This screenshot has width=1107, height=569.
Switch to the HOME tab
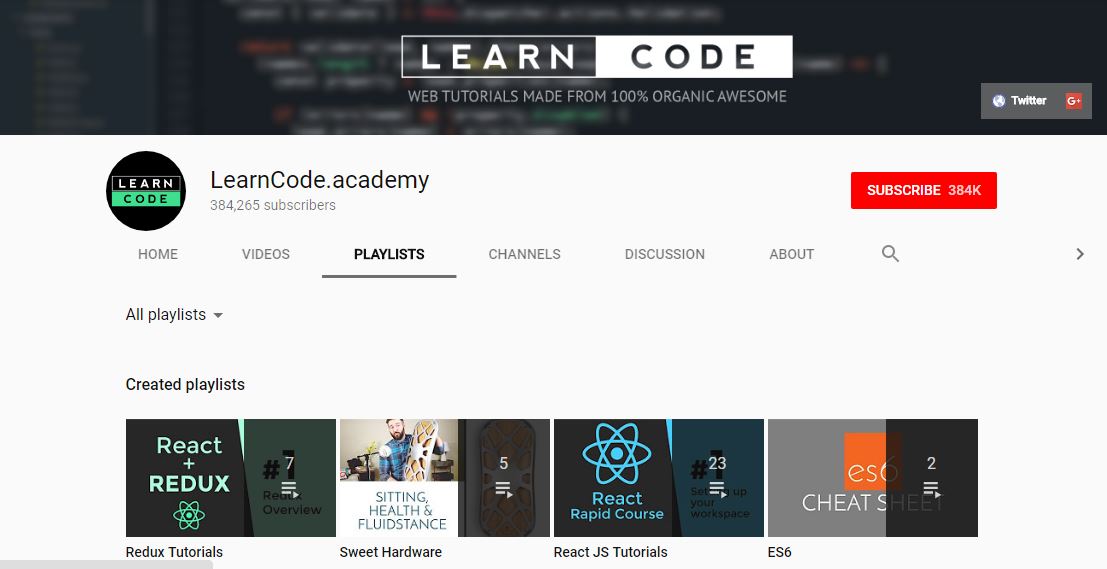click(x=158, y=254)
